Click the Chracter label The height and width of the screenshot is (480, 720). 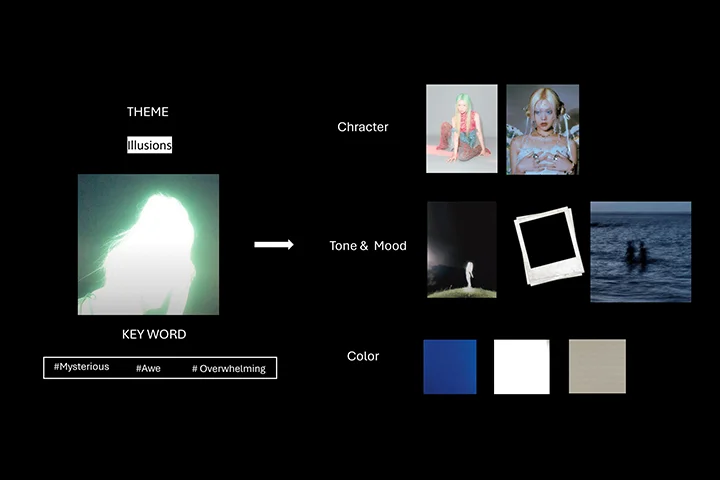point(363,127)
